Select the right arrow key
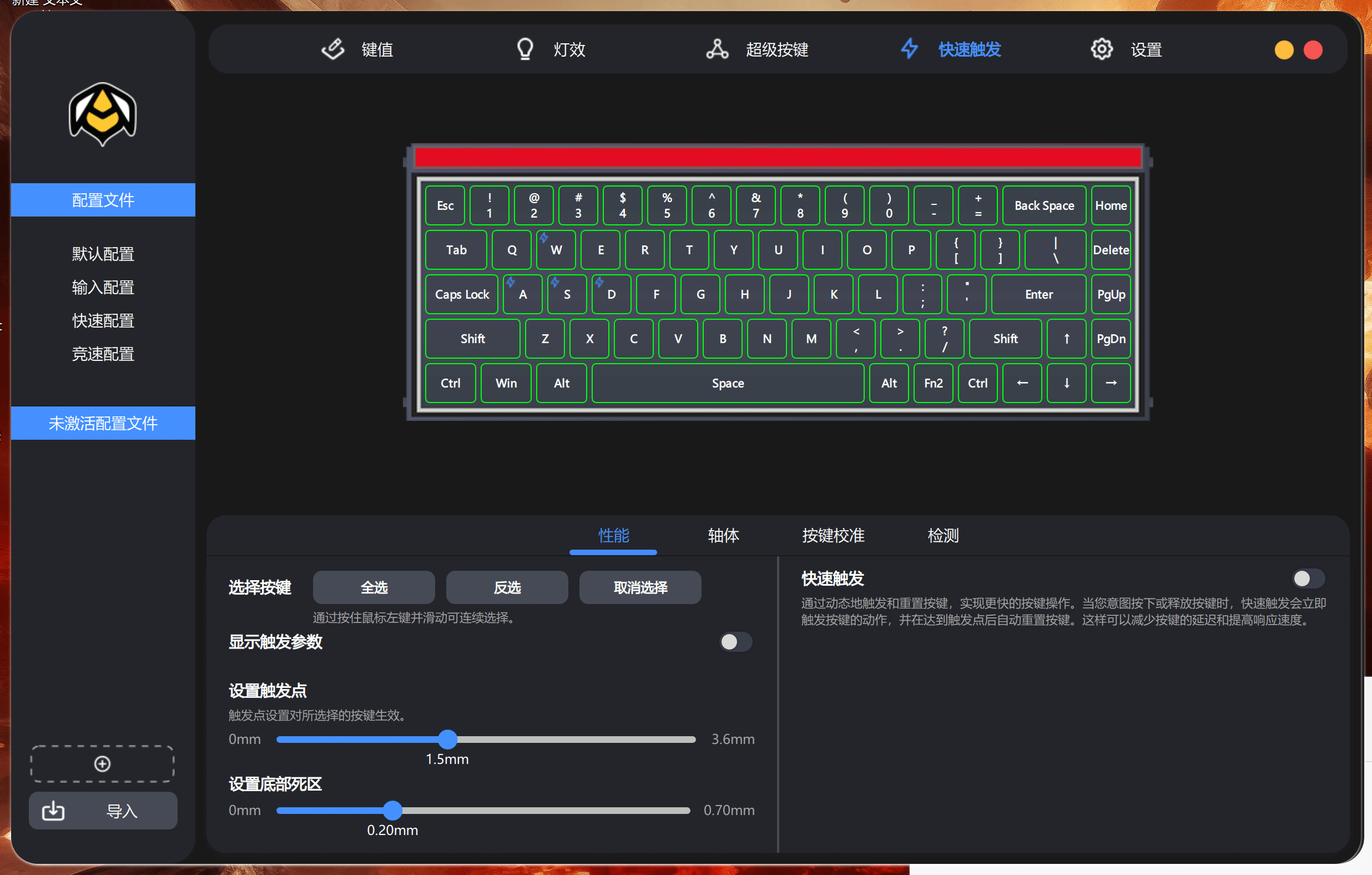 (x=1111, y=383)
